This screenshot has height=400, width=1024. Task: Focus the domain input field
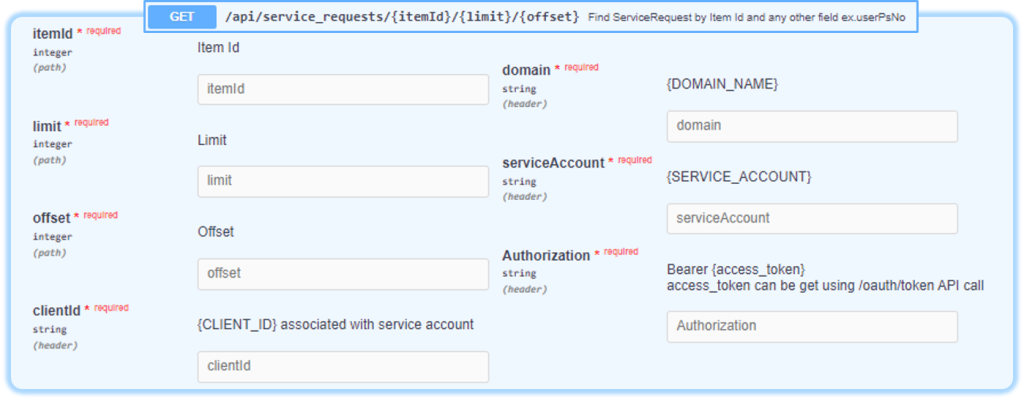point(812,126)
